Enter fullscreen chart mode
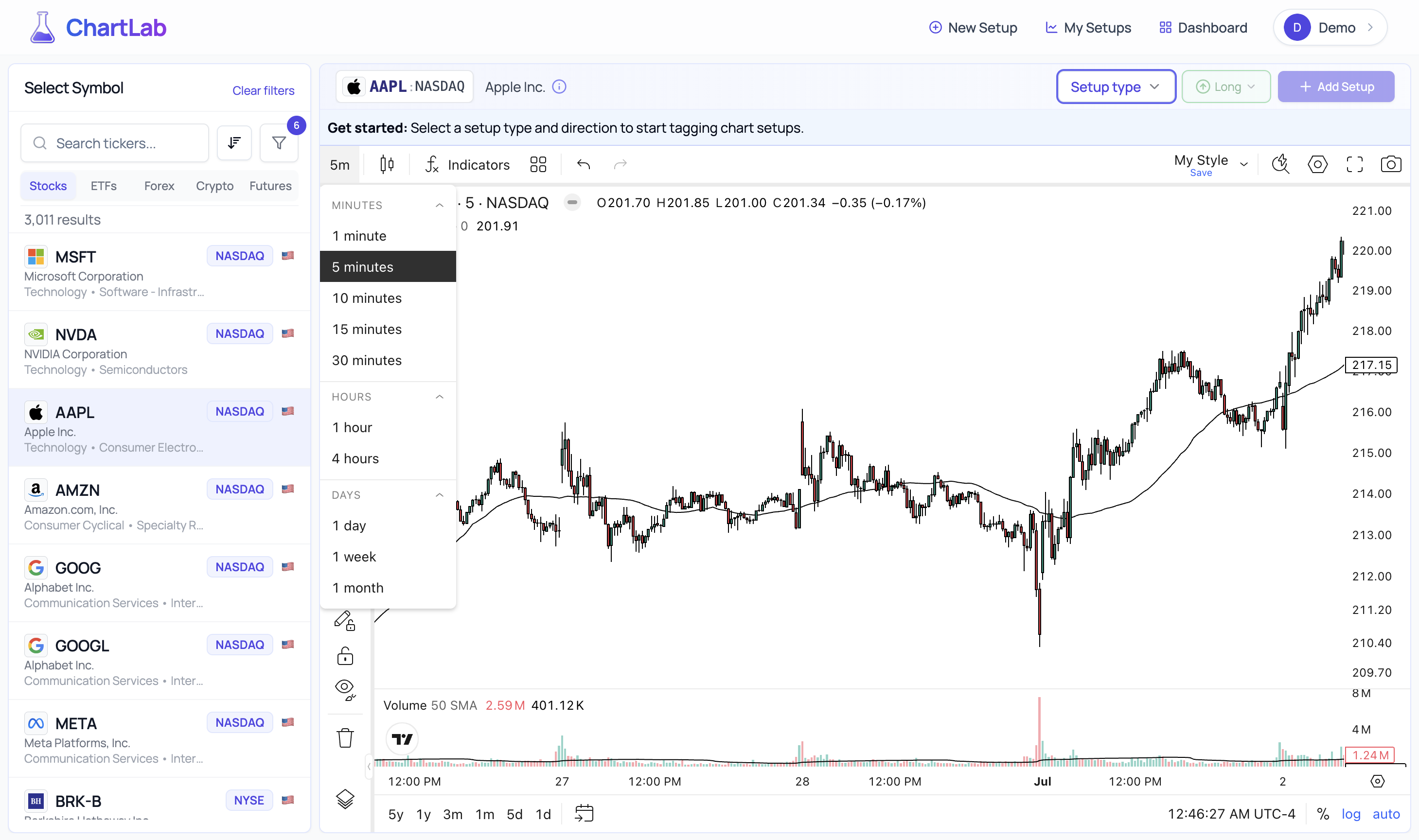This screenshot has width=1419, height=840. (x=1354, y=165)
